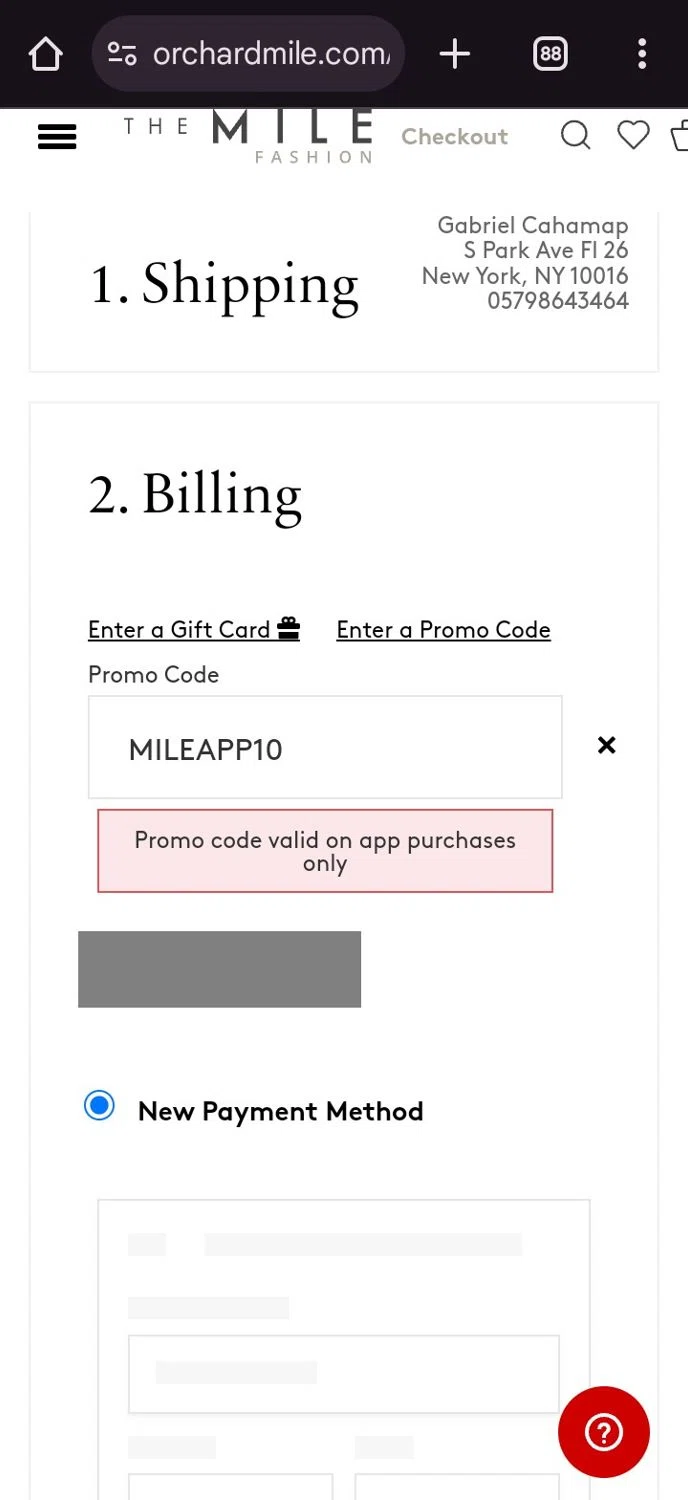Viewport: 688px width, 1500px height.
Task: Open a new browser tab
Action: [454, 54]
